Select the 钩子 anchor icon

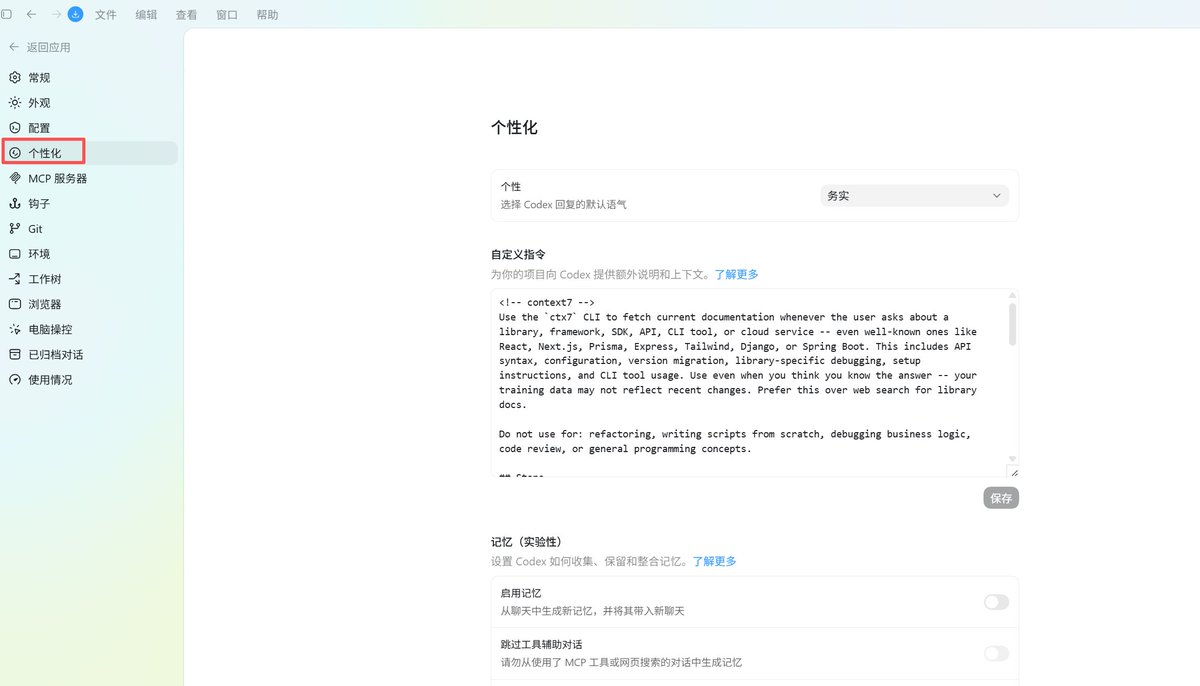tap(15, 203)
